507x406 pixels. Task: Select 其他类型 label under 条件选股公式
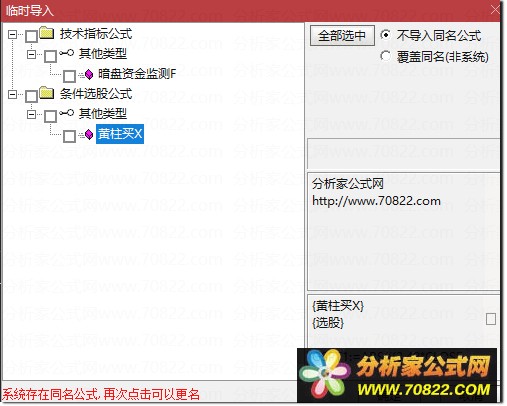(x=103, y=114)
